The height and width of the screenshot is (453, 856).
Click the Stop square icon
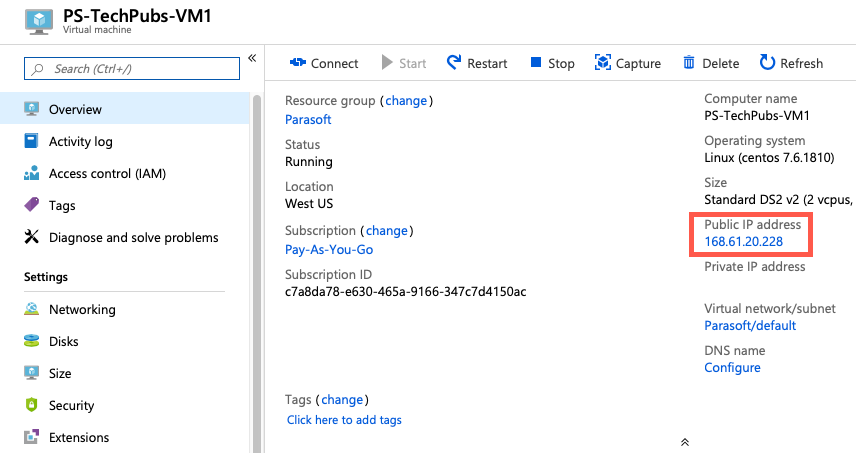click(x=536, y=62)
